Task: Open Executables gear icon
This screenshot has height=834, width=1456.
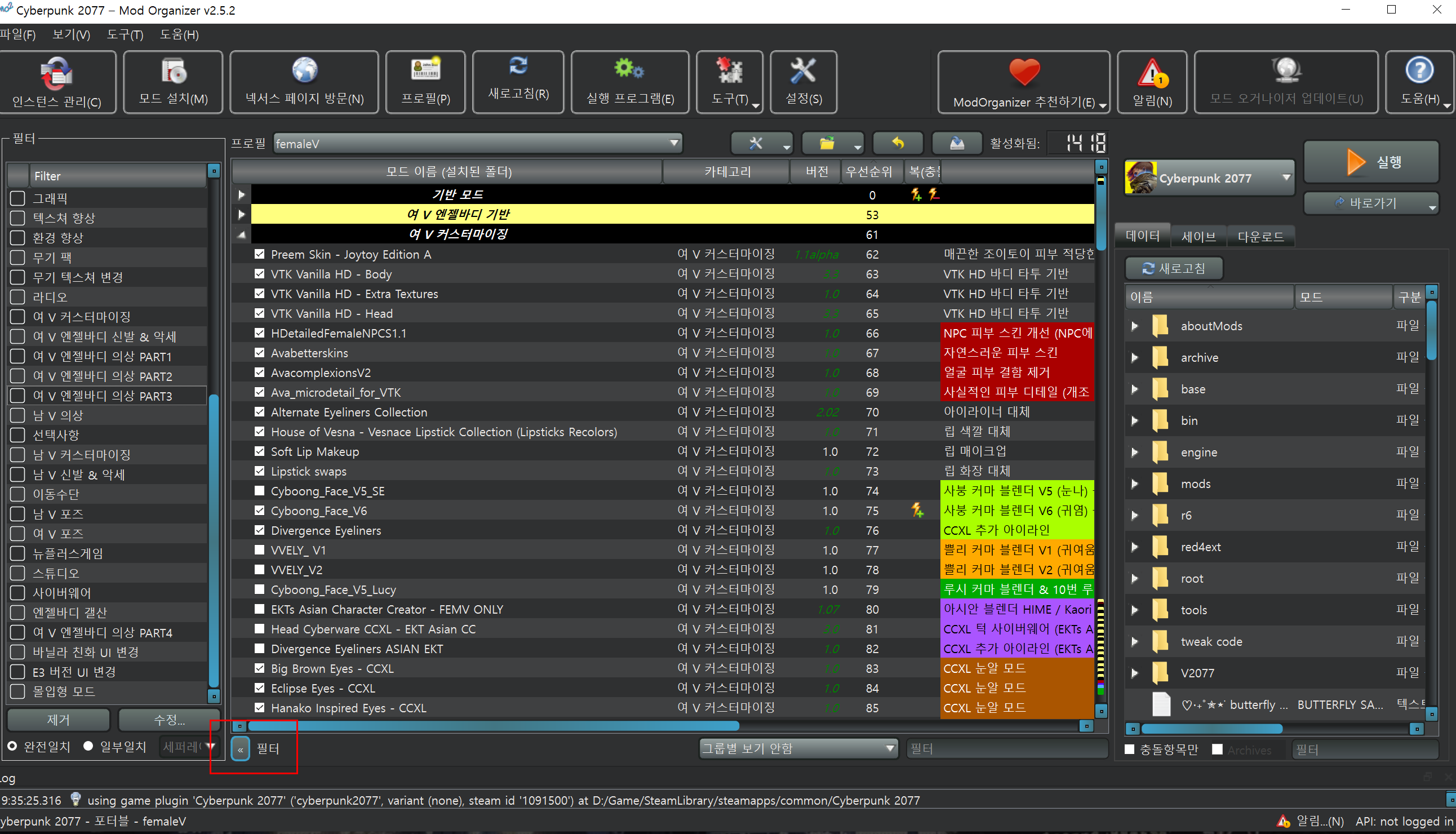Action: [x=629, y=70]
